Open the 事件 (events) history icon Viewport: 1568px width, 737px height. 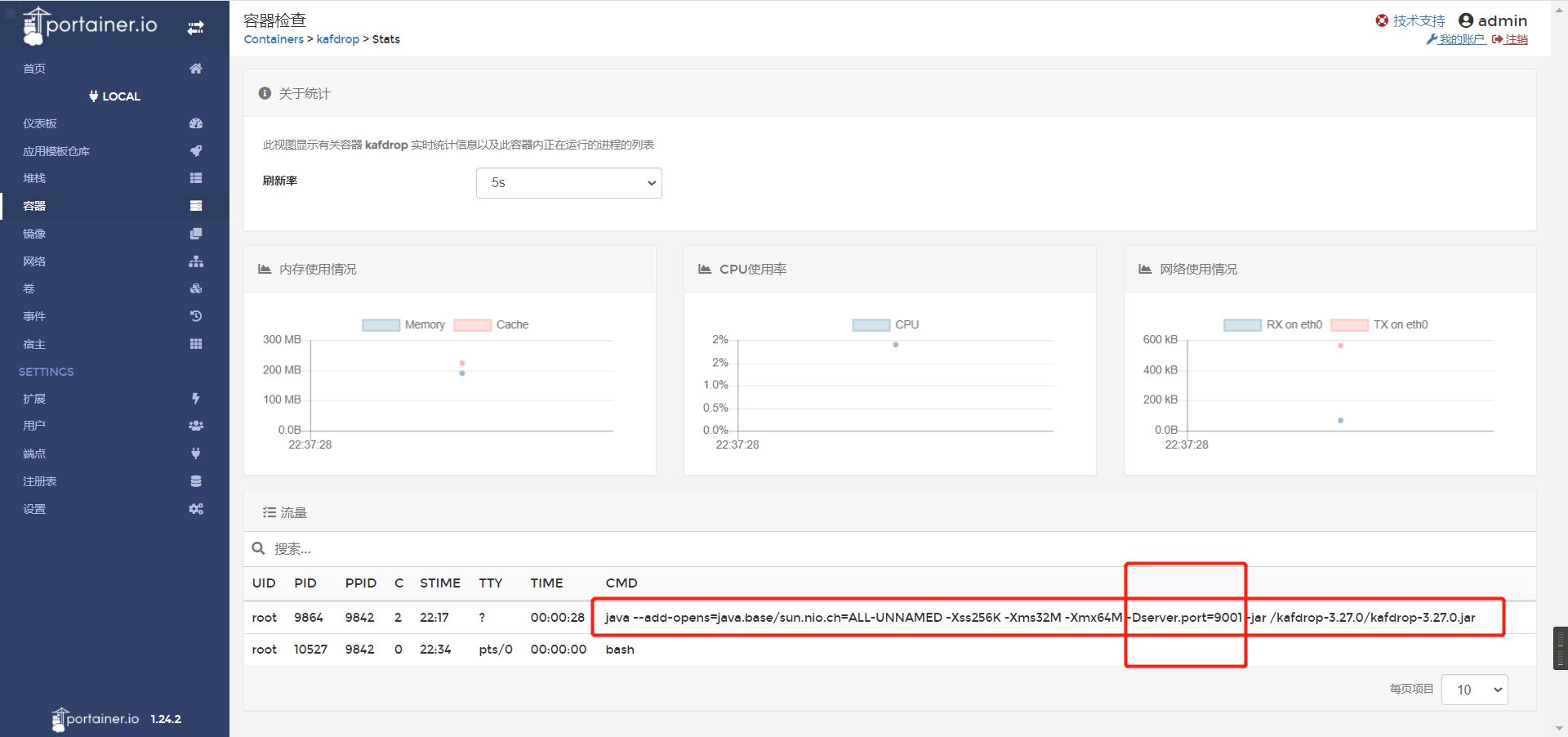pyautogui.click(x=195, y=316)
